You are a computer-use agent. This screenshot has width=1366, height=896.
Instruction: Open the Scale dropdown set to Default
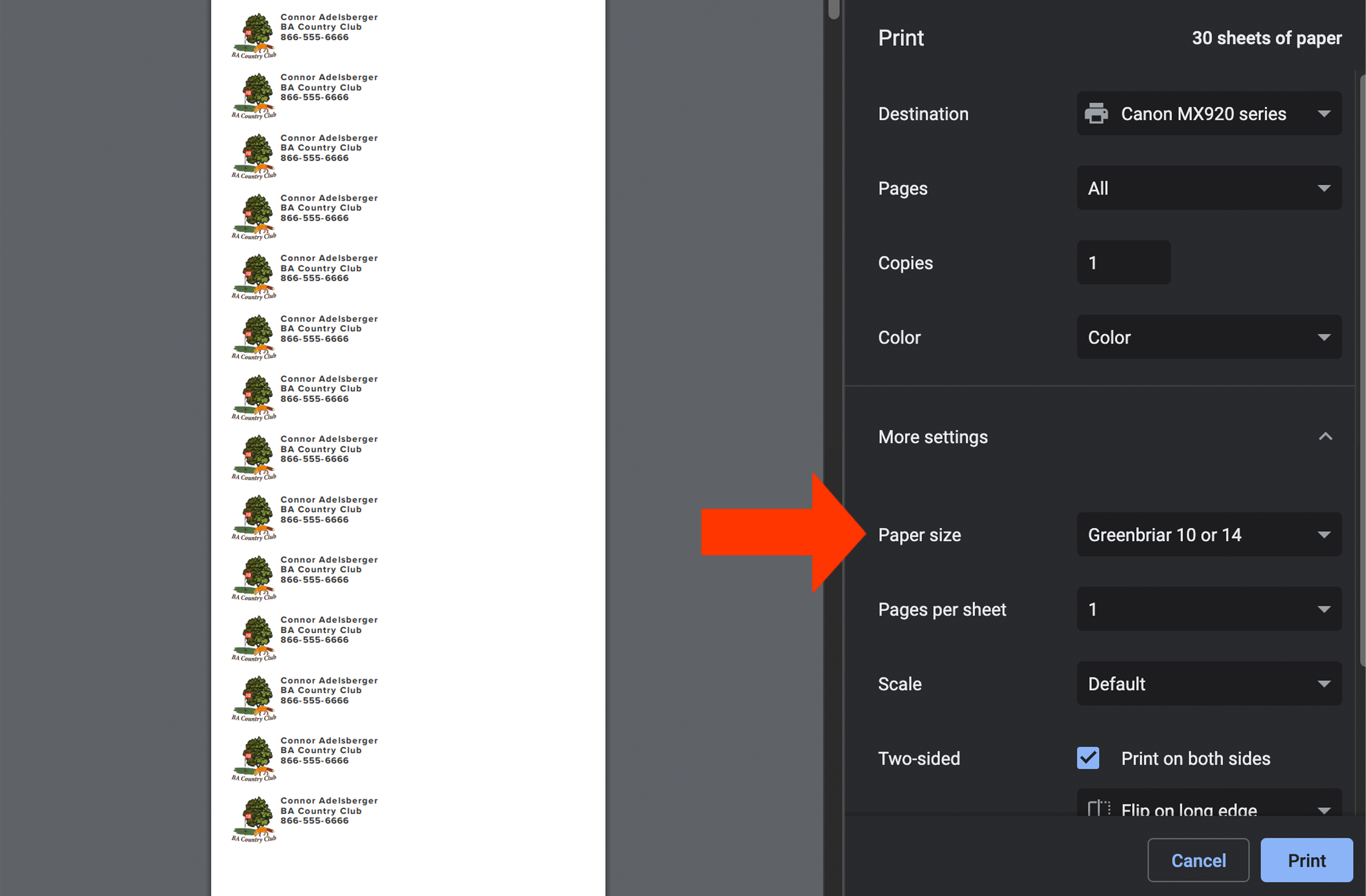tap(1209, 684)
